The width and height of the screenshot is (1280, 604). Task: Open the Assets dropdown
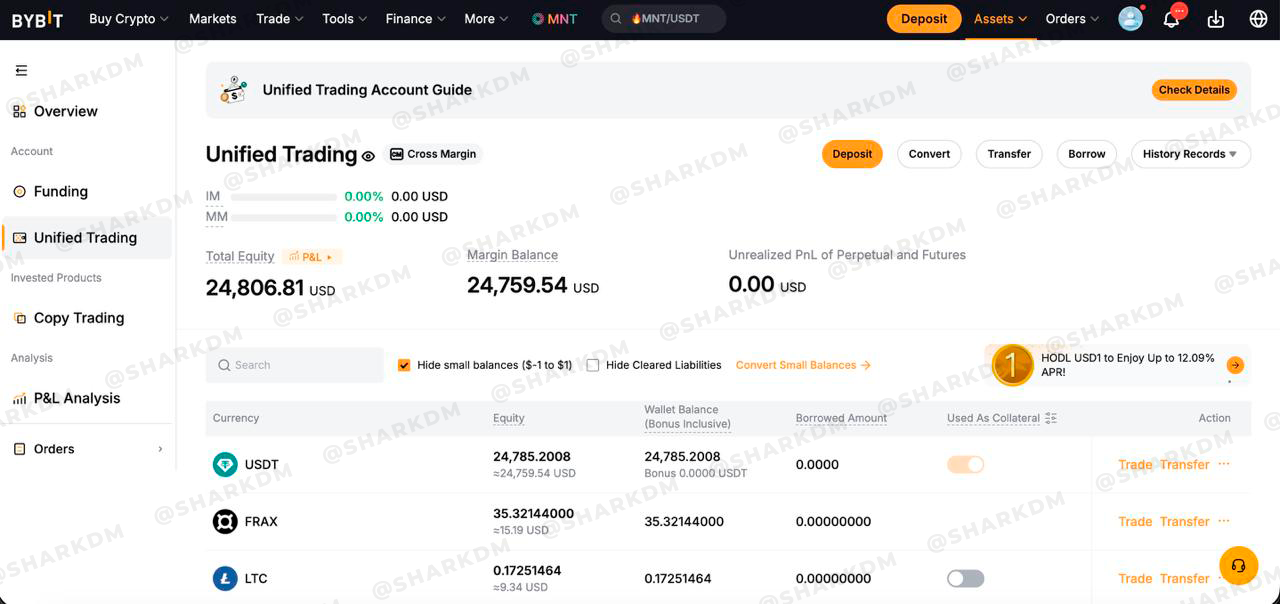[1000, 19]
